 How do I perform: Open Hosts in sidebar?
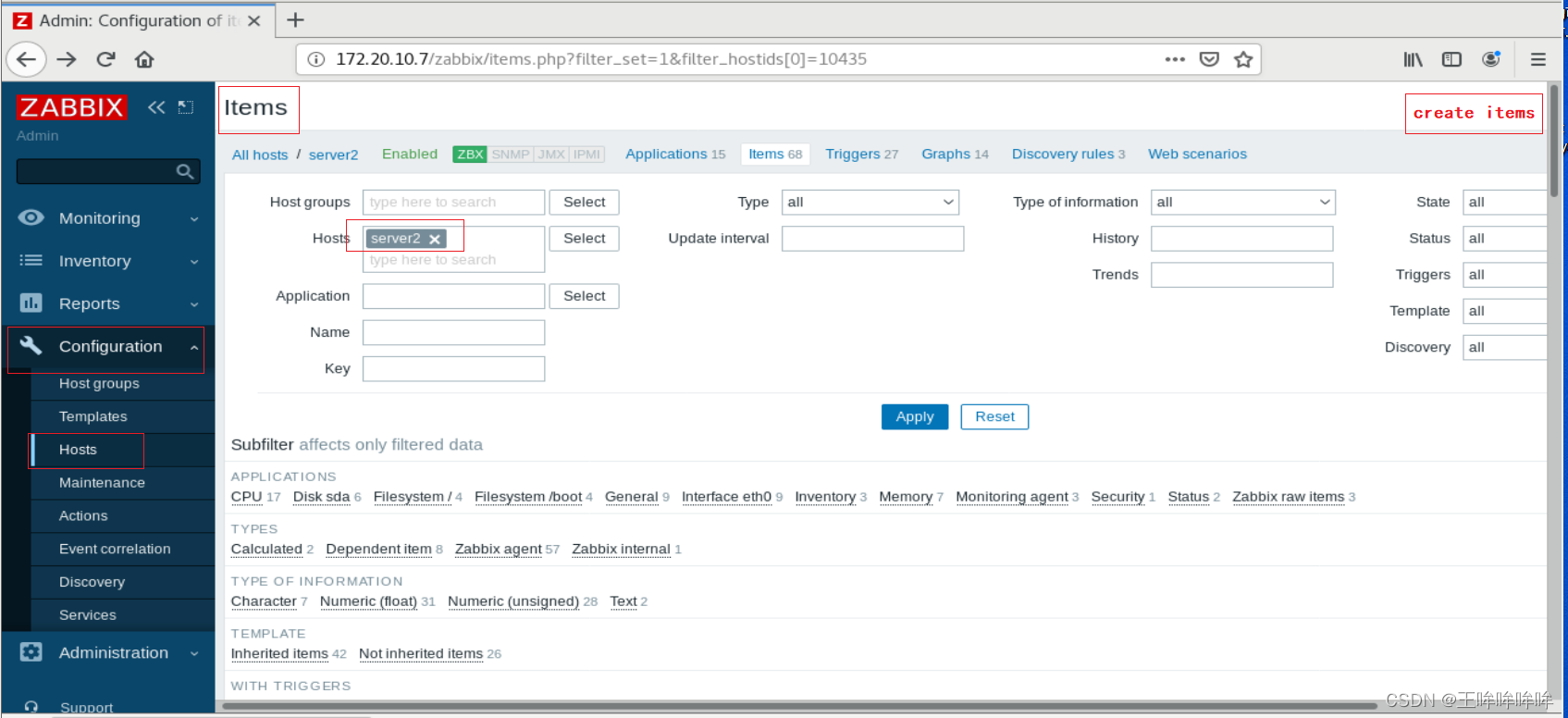coord(78,450)
